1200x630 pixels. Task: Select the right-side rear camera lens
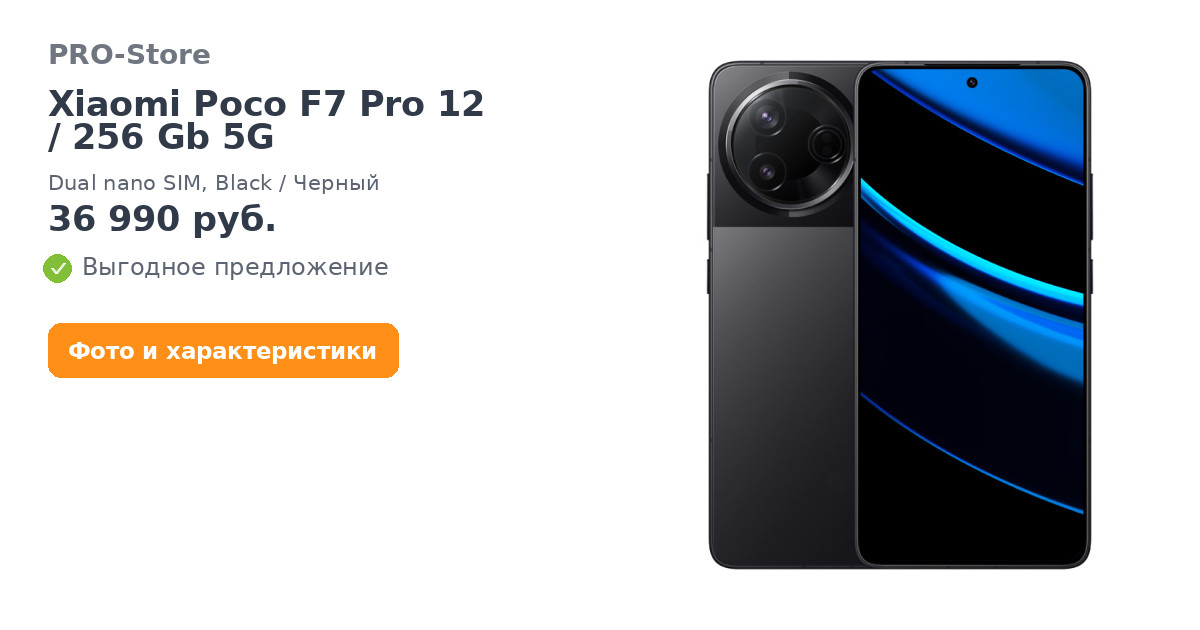pyautogui.click(x=828, y=145)
